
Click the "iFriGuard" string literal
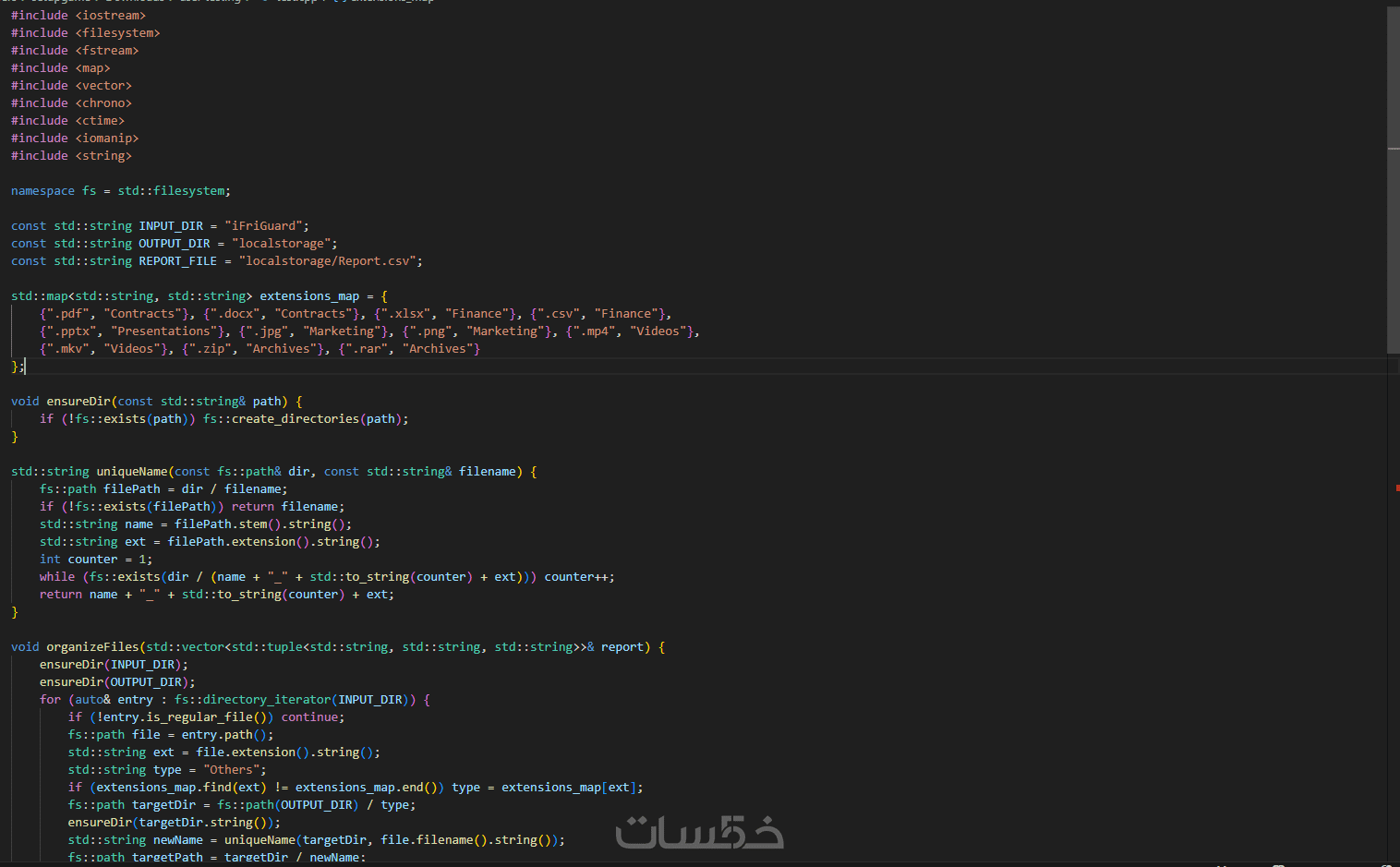pyautogui.click(x=263, y=226)
